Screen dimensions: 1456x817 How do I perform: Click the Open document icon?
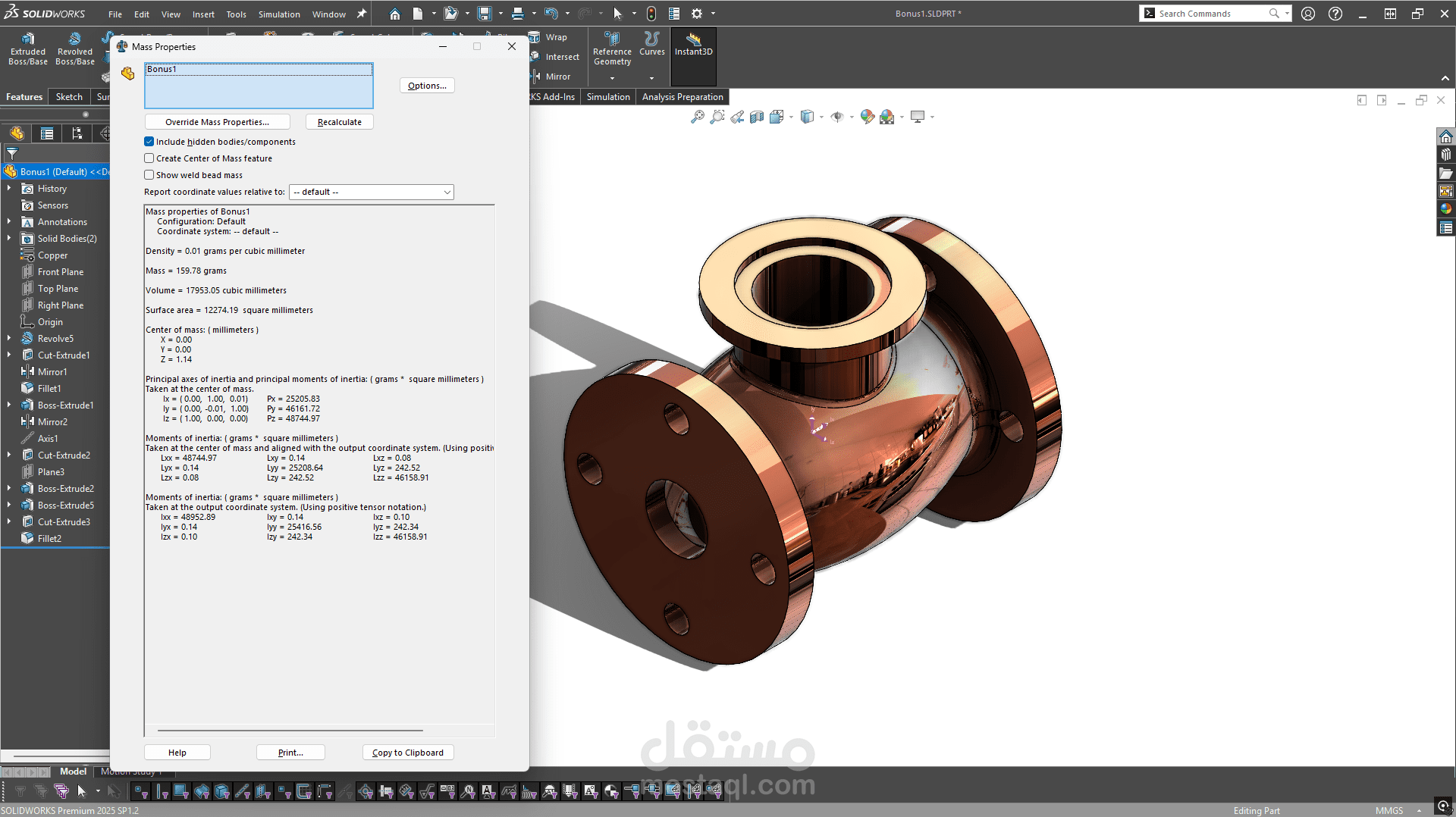pyautogui.click(x=450, y=14)
